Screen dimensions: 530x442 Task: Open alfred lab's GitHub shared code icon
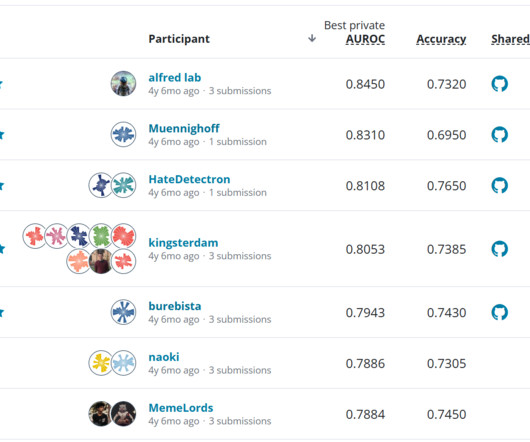click(500, 84)
